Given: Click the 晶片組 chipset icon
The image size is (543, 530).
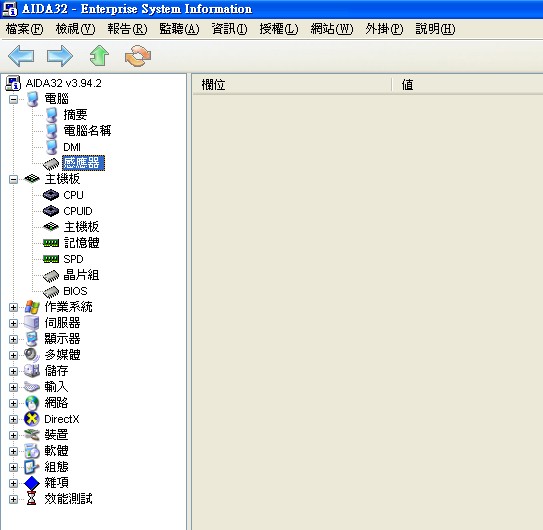Looking at the screenshot, I should (x=51, y=276).
